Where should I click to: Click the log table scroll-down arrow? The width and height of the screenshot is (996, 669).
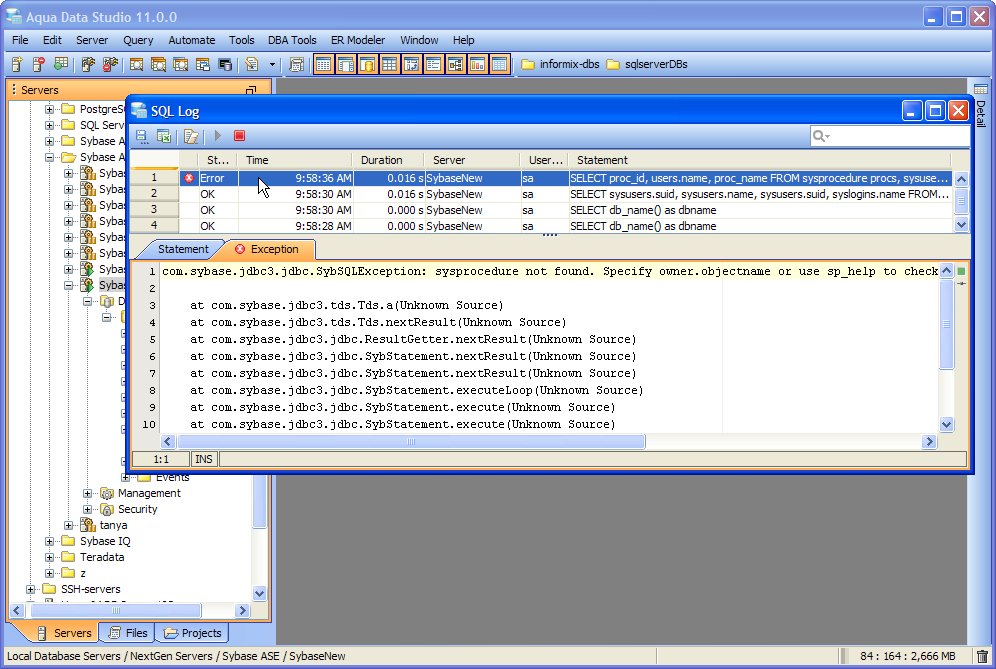(x=961, y=224)
